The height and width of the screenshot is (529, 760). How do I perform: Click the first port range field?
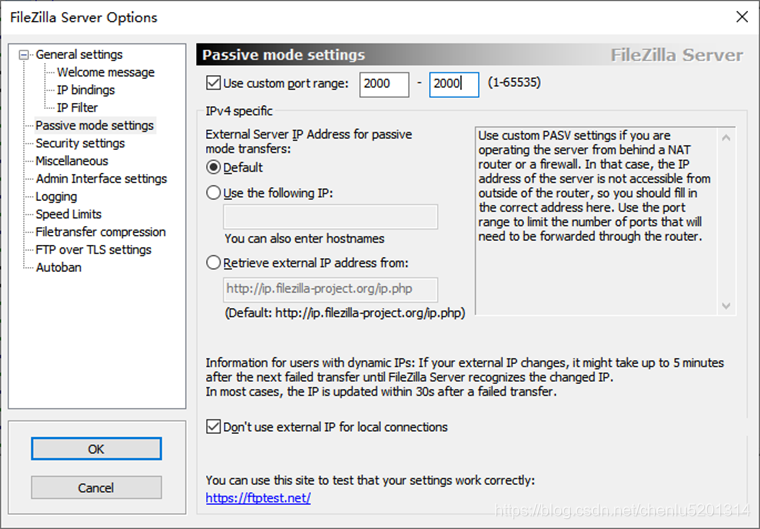tap(383, 85)
